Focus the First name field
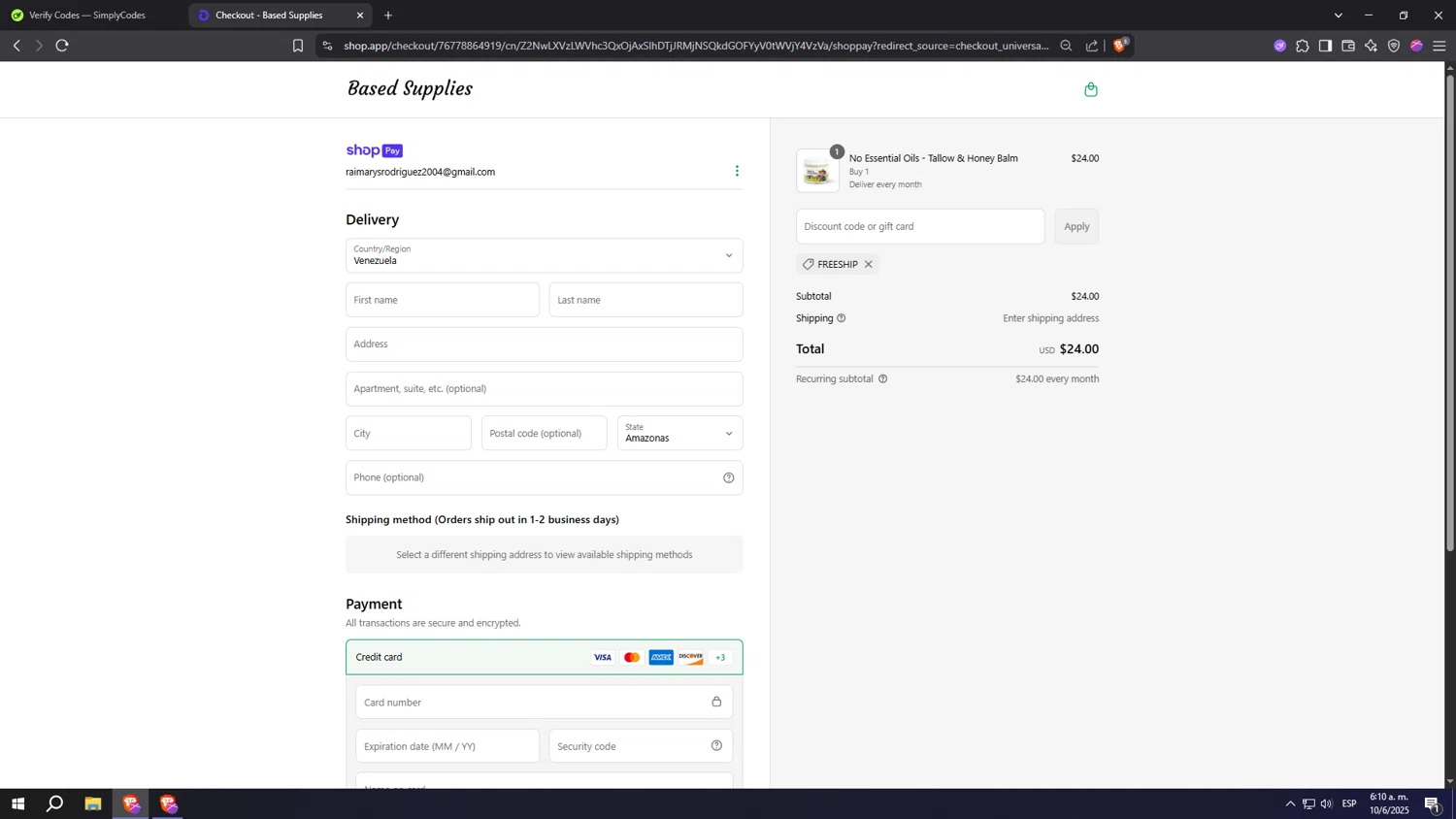The width and height of the screenshot is (1456, 819). (x=443, y=300)
